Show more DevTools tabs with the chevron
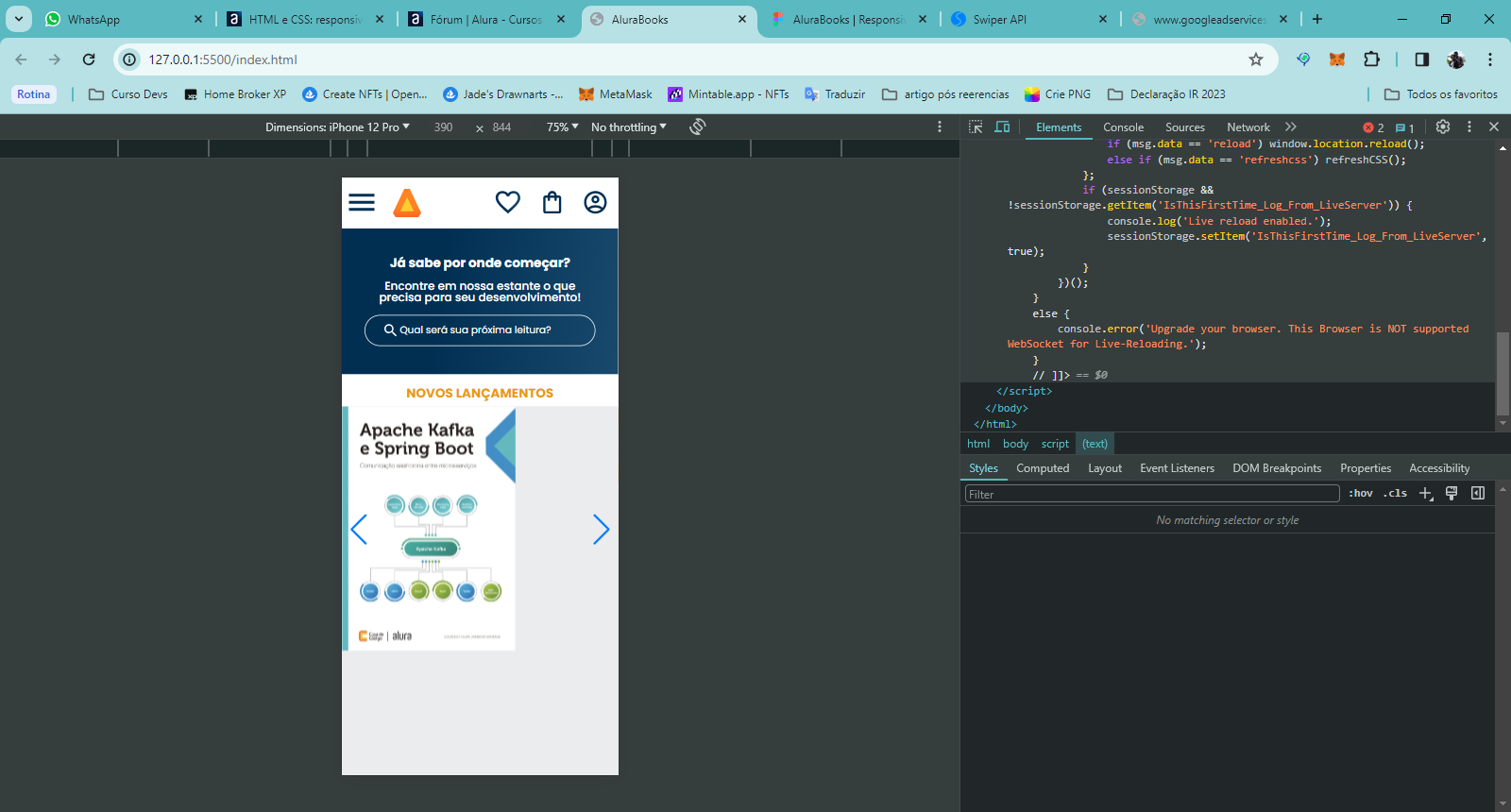The width and height of the screenshot is (1511, 812). point(1291,127)
